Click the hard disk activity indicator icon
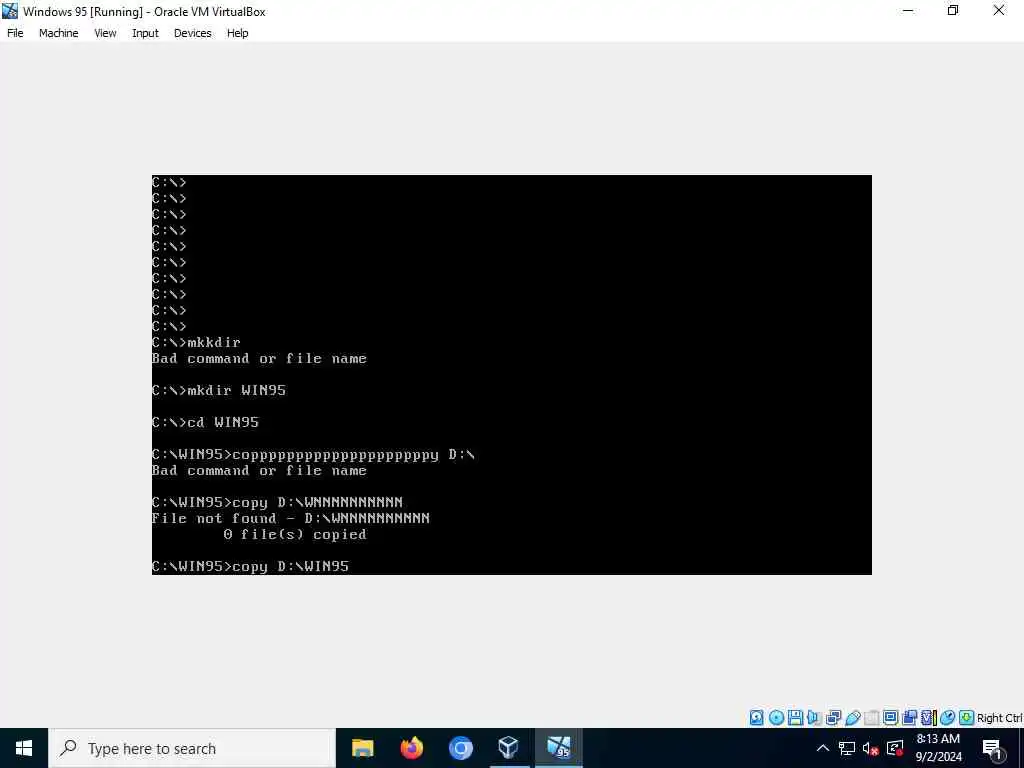The height and width of the screenshot is (768, 1024). [x=756, y=718]
